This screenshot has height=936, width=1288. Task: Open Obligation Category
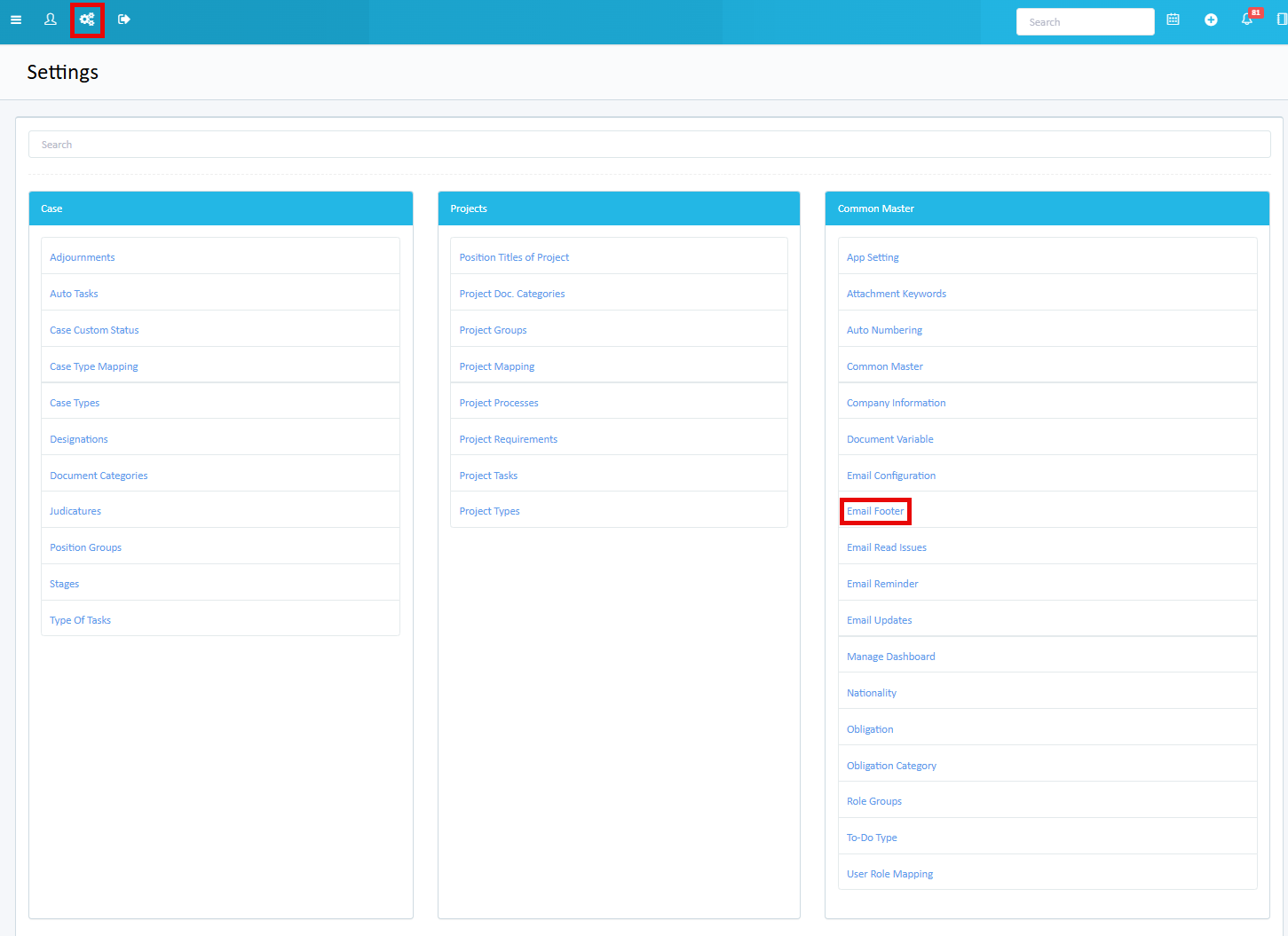(891, 766)
